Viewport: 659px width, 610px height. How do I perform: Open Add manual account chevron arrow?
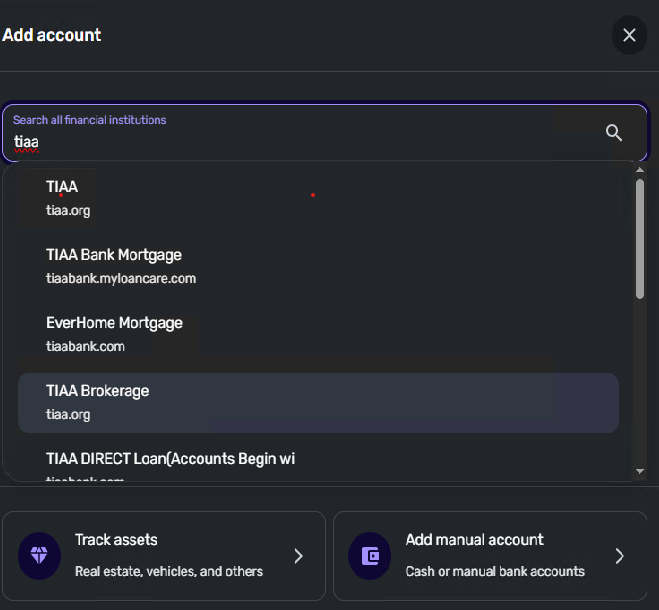click(x=619, y=556)
